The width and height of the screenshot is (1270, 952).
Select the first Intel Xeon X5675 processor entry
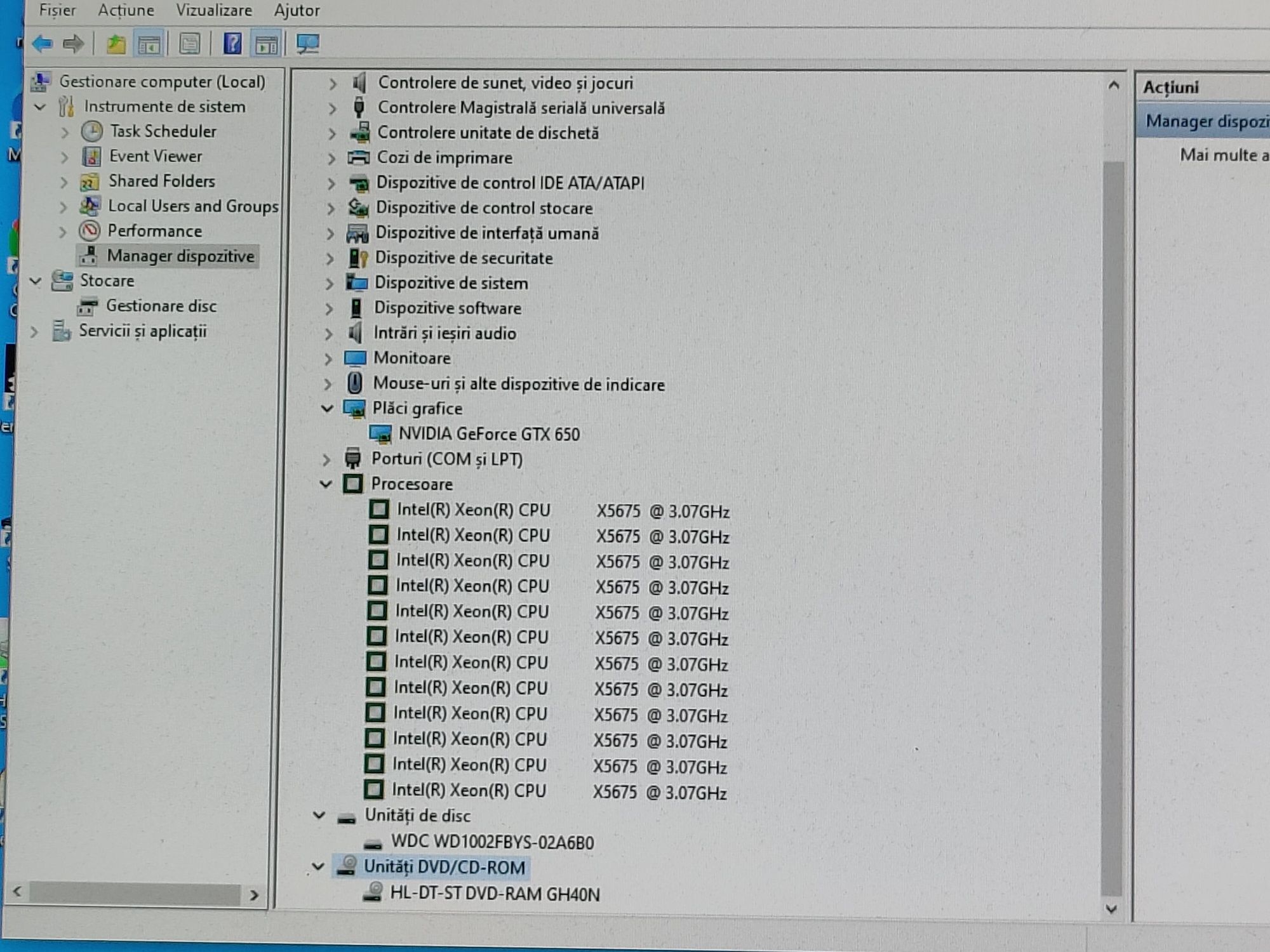coord(563,511)
